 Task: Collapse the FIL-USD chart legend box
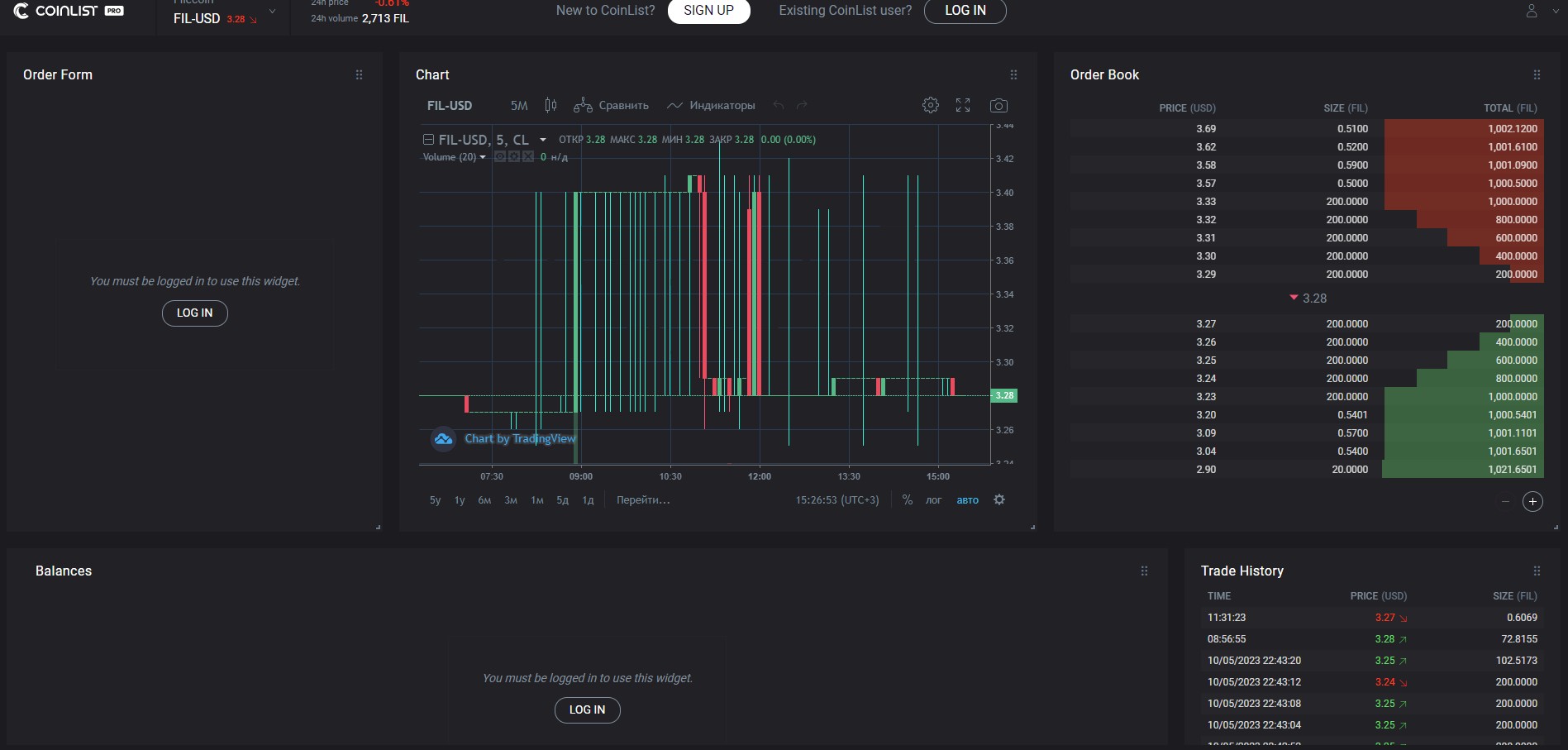(x=428, y=140)
